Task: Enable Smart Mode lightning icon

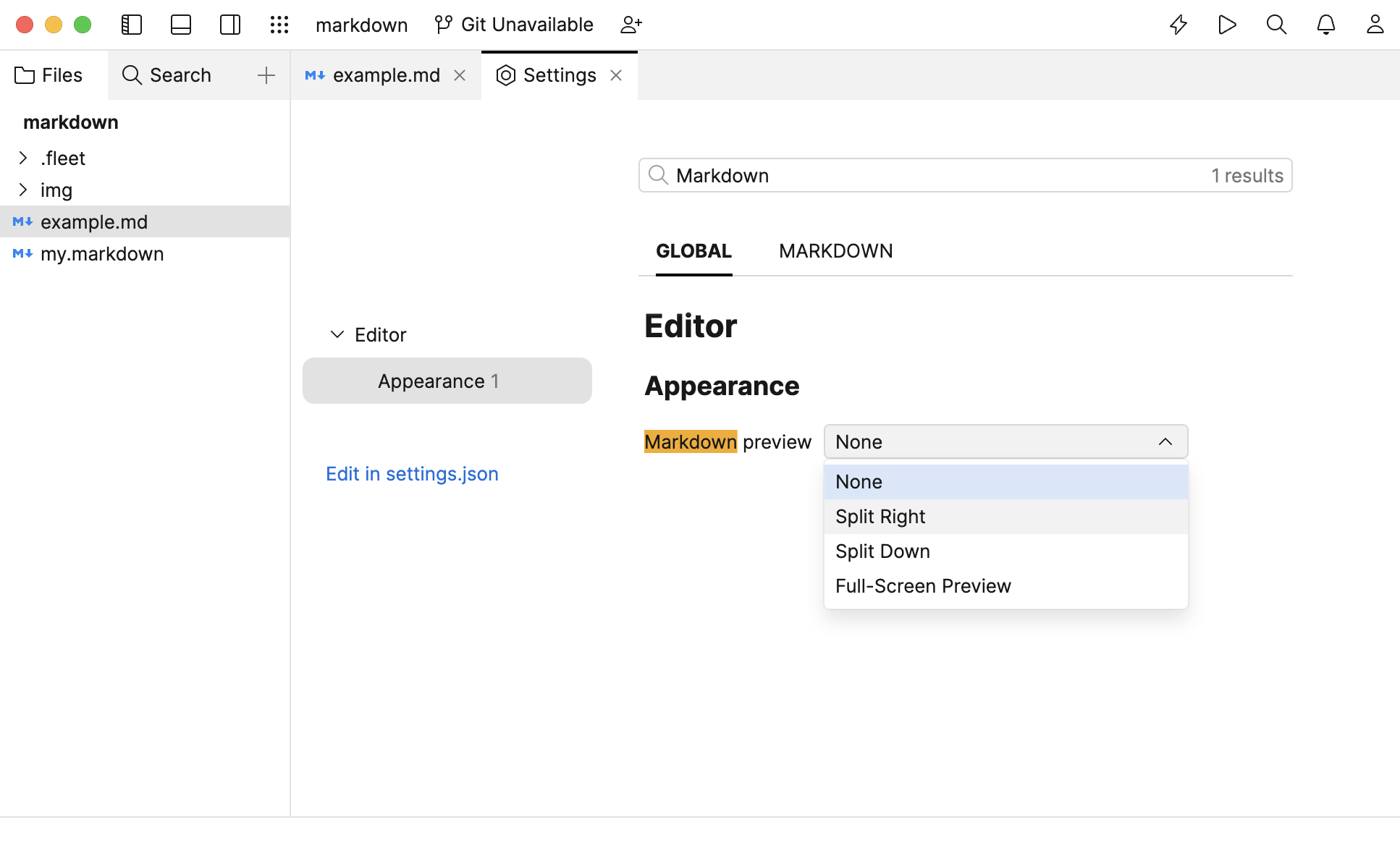Action: click(1178, 24)
